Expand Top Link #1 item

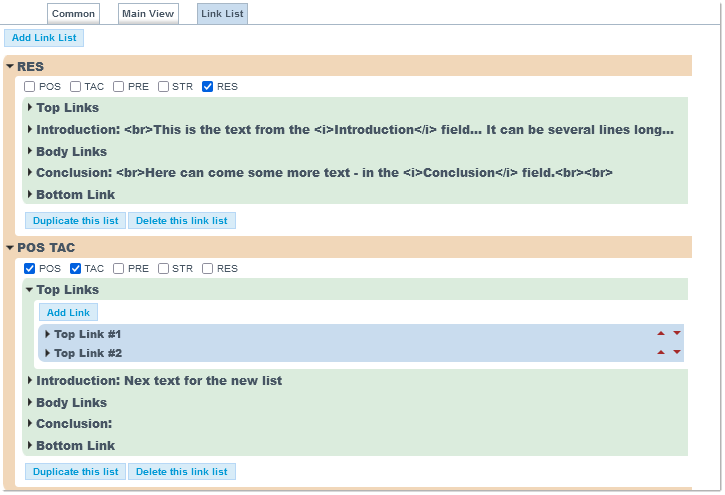pyautogui.click(x=47, y=334)
